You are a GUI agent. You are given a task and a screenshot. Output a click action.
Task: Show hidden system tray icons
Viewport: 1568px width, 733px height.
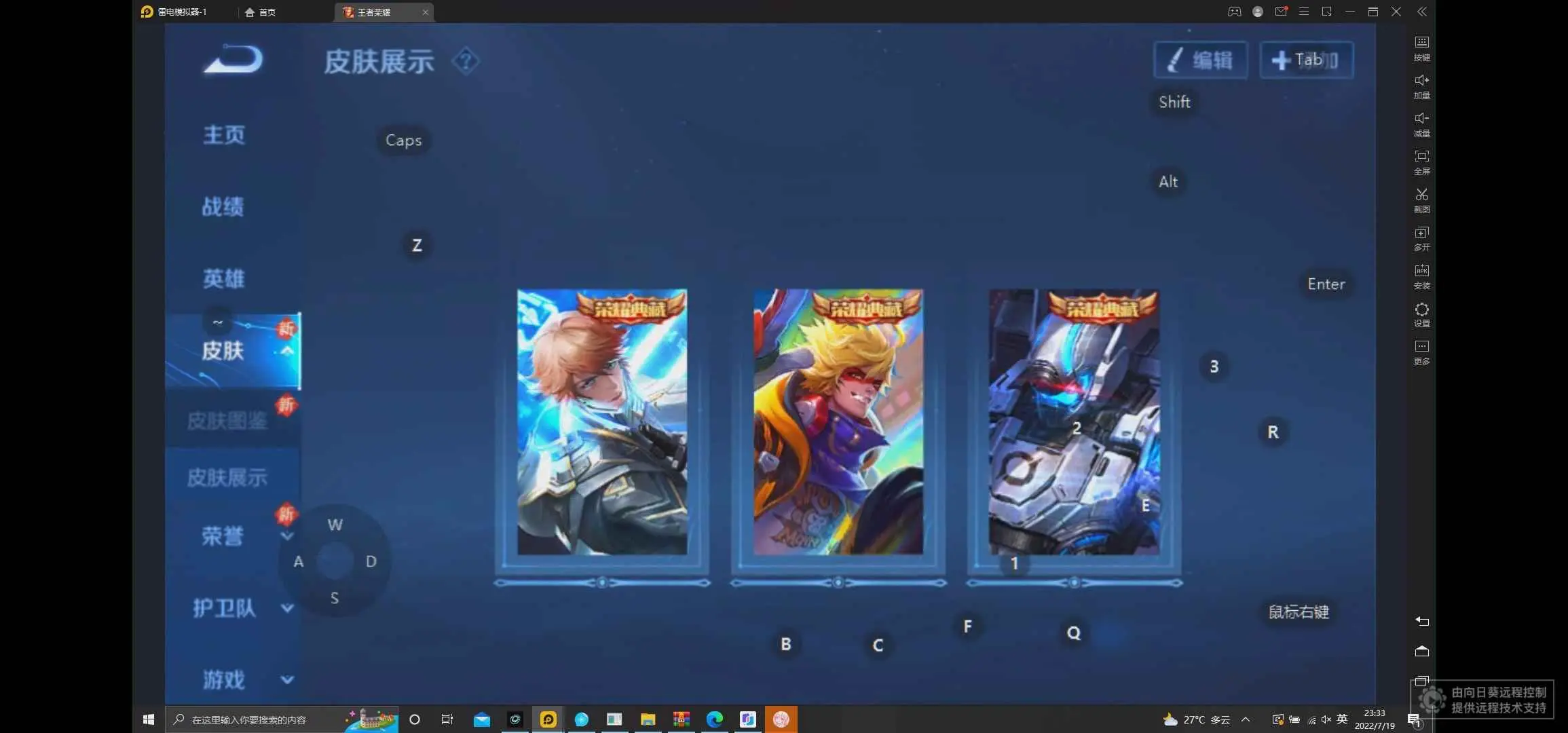1246,719
